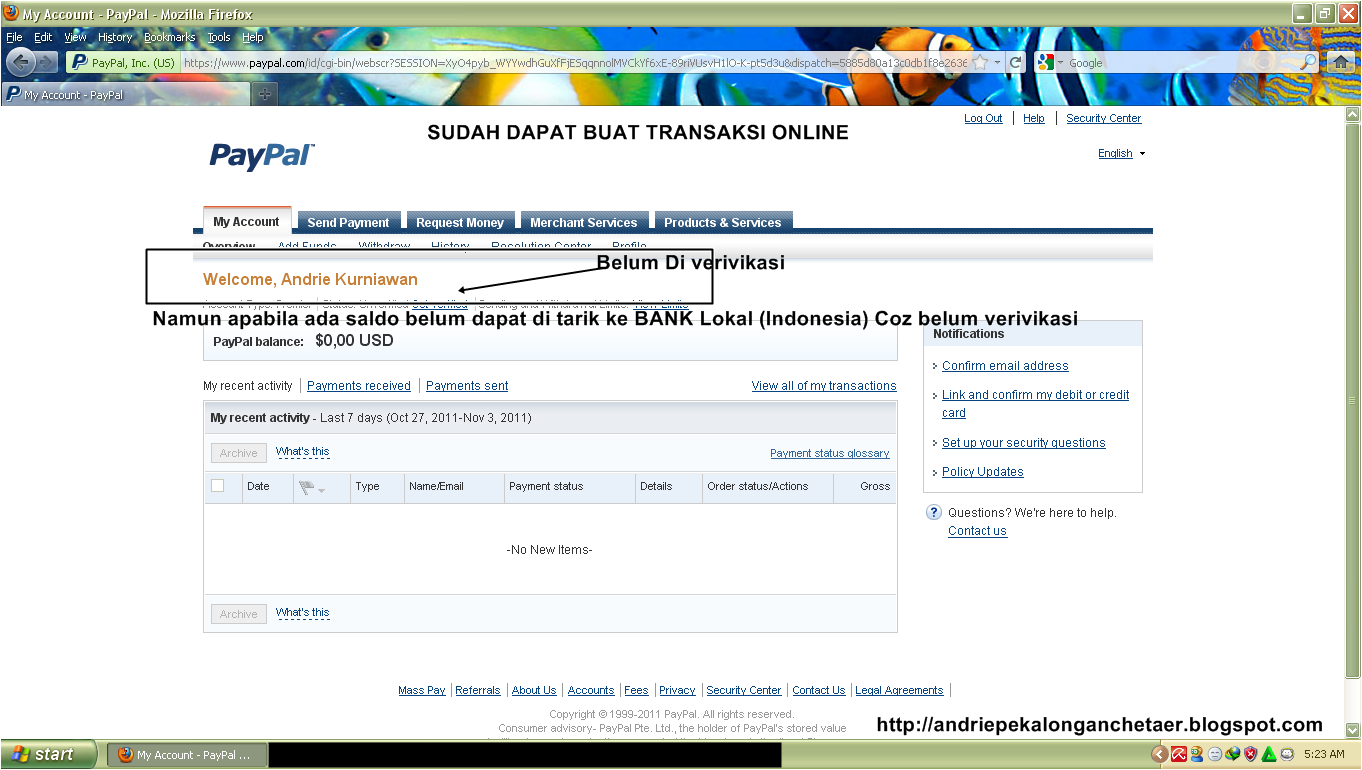
Task: Open the Mass Pay footer link
Action: tap(422, 690)
